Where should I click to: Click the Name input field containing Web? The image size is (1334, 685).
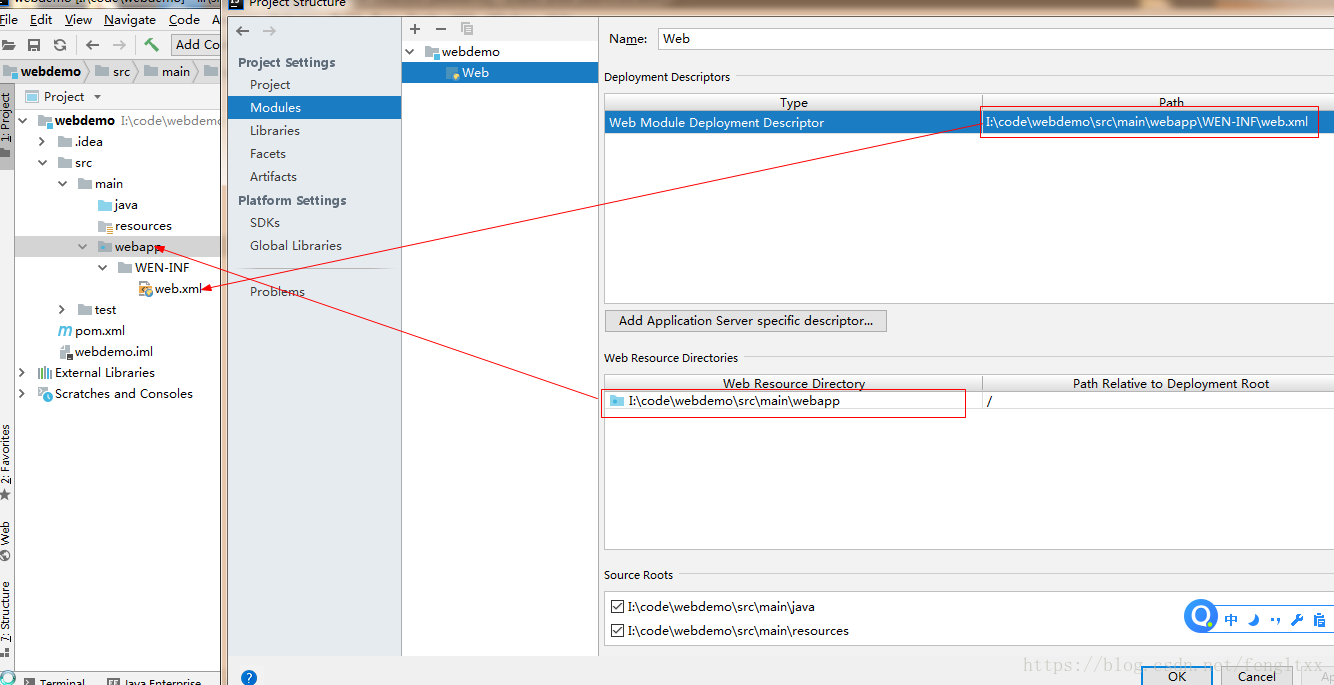coord(995,39)
